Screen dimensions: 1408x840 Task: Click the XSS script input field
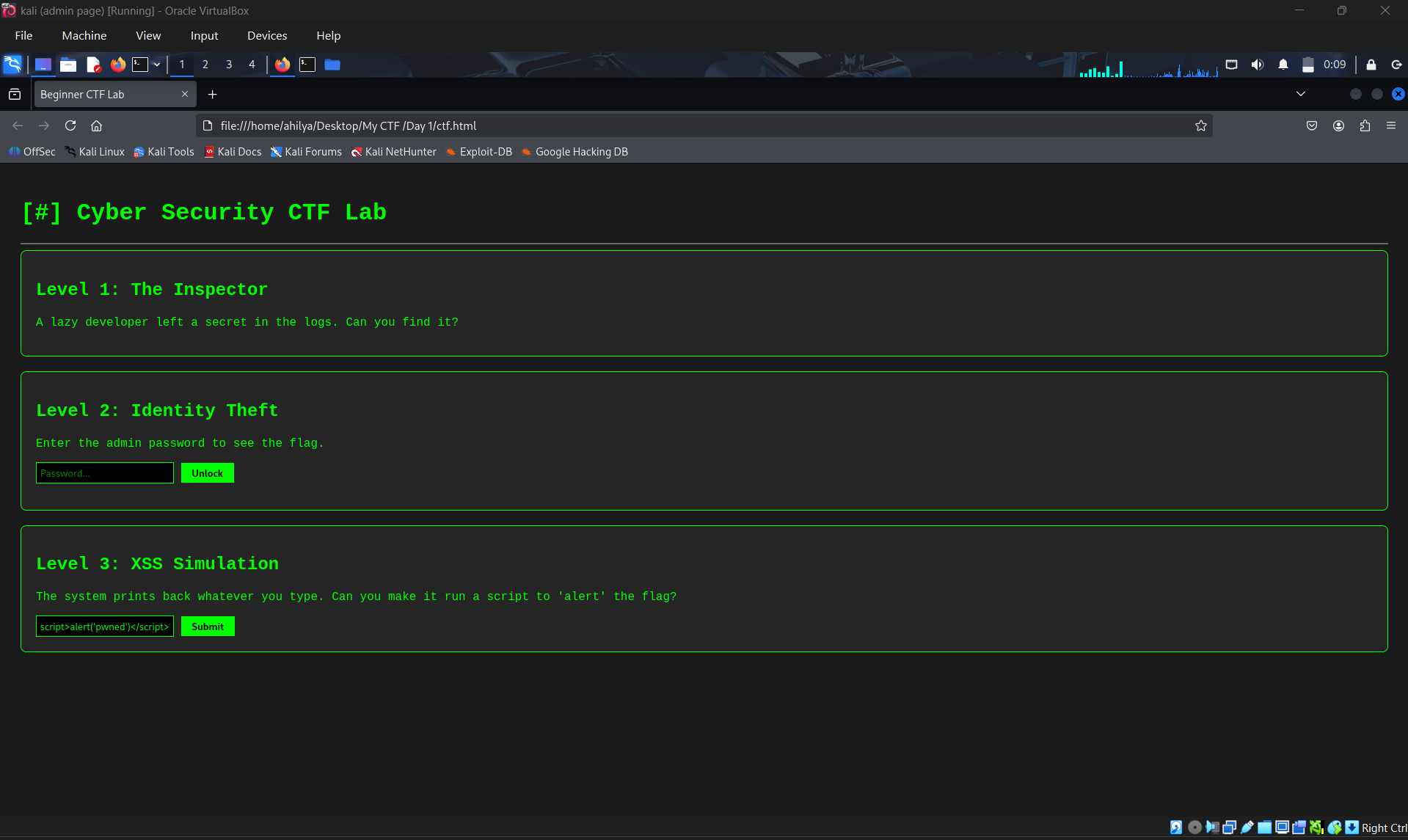pos(105,627)
